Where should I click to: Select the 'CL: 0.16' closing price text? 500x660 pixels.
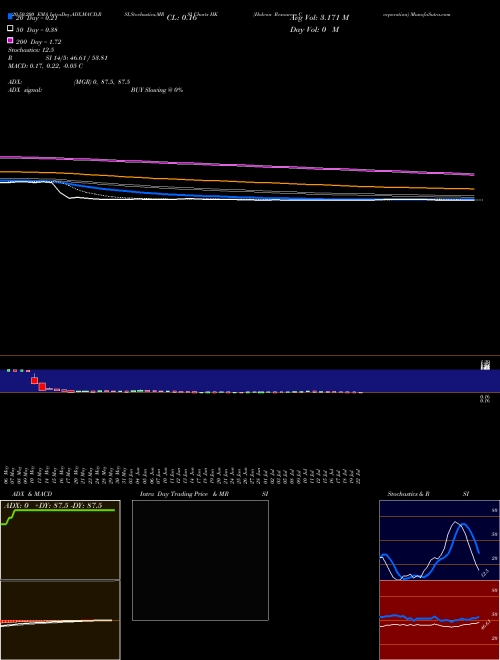point(182,18)
